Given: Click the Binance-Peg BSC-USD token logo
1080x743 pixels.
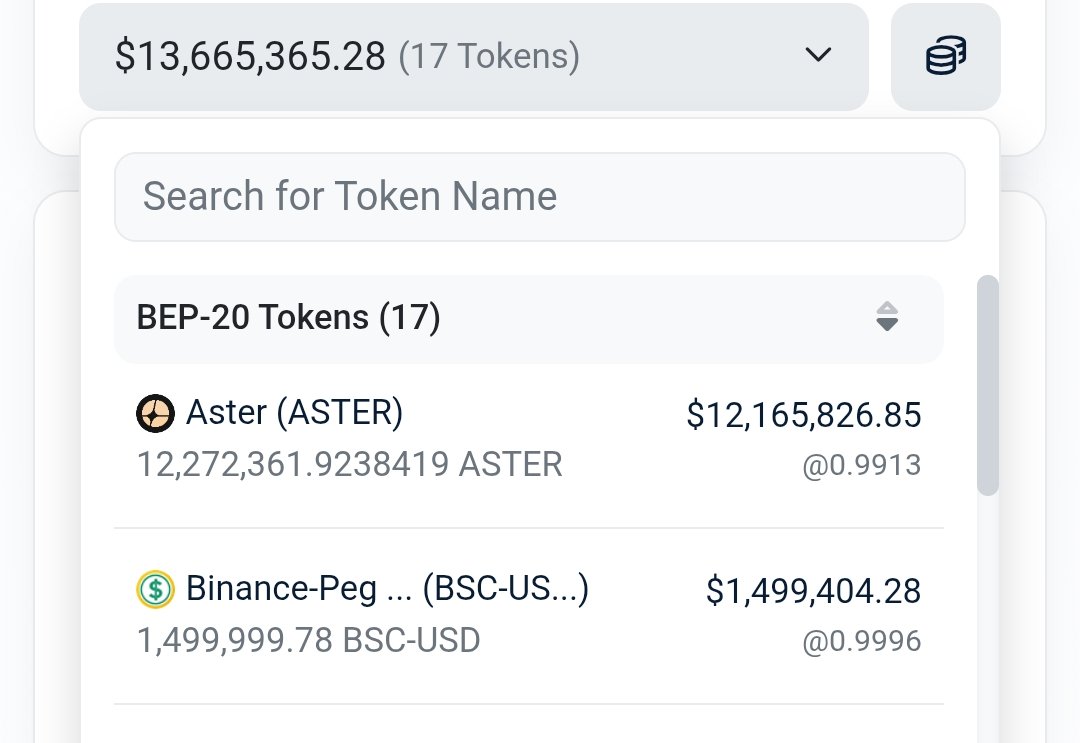Looking at the screenshot, I should click(x=155, y=589).
